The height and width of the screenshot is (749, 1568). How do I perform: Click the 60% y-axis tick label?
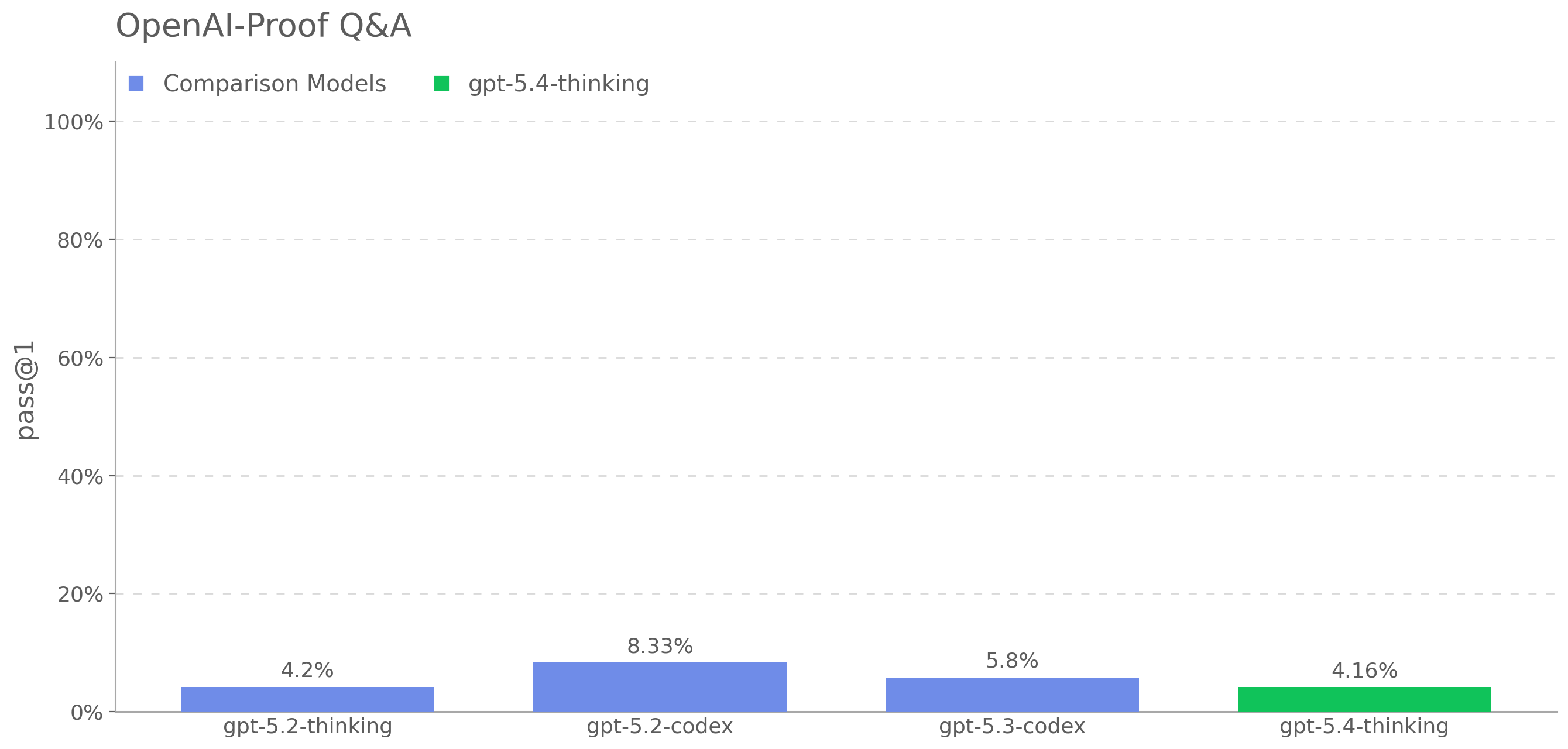pos(80,358)
